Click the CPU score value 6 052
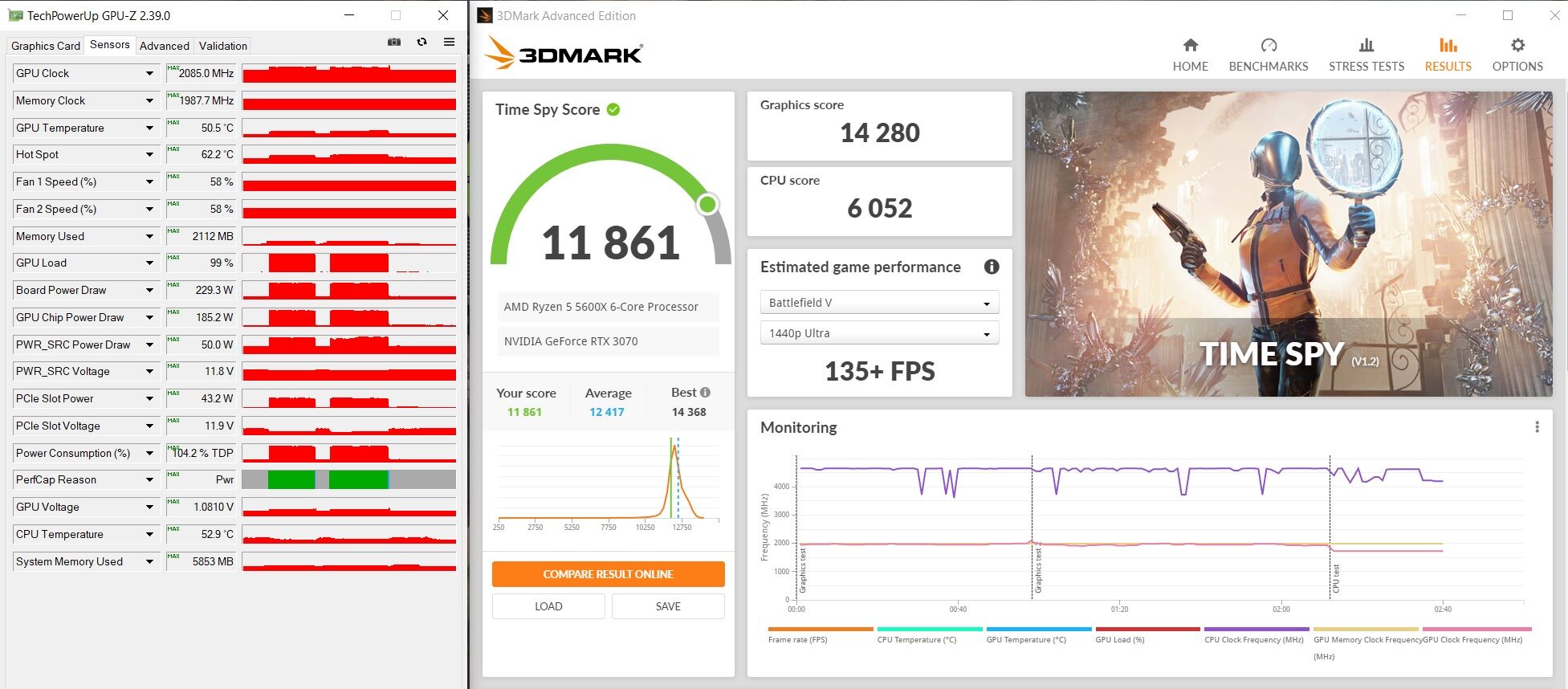The width and height of the screenshot is (1568, 689). [880, 208]
